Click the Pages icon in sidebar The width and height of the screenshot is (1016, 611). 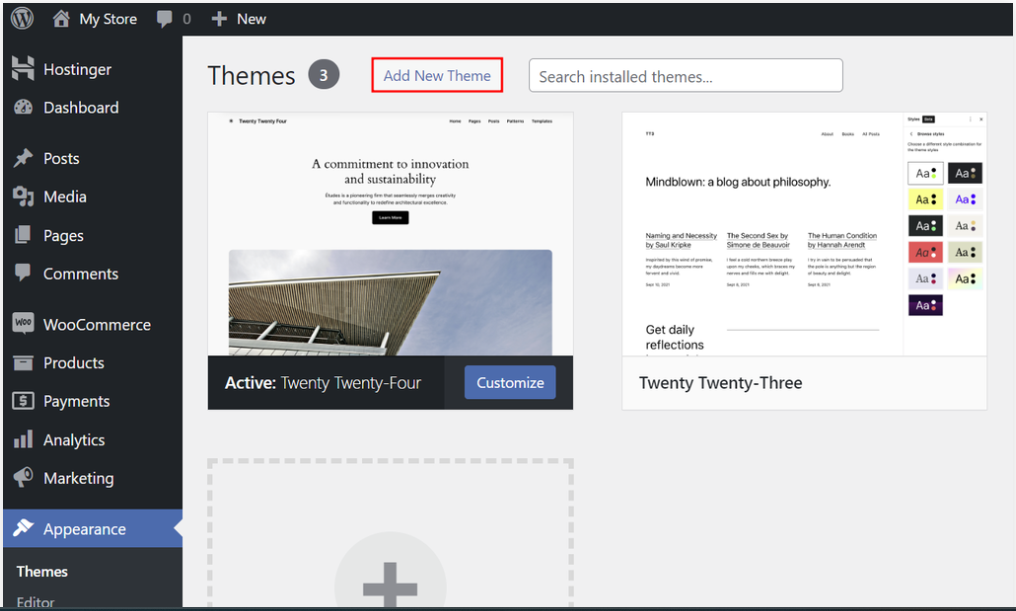(23, 235)
